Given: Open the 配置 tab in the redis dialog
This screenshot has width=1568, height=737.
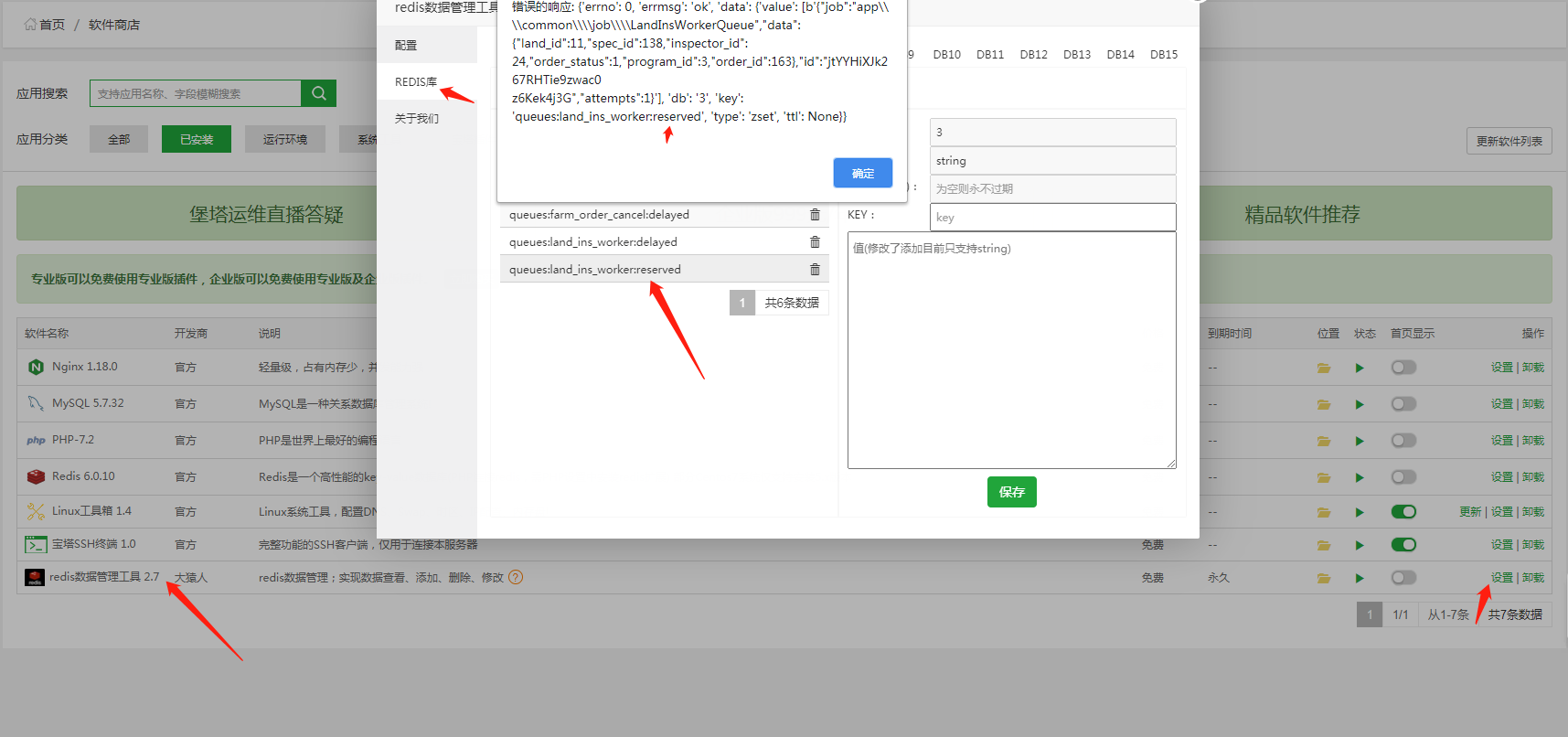Looking at the screenshot, I should tap(427, 45).
